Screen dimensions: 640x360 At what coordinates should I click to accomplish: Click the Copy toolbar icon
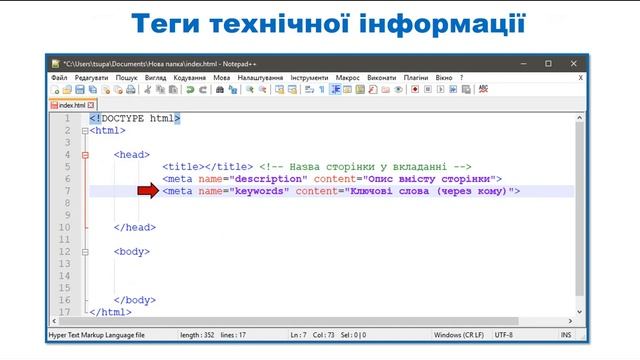[160, 89]
